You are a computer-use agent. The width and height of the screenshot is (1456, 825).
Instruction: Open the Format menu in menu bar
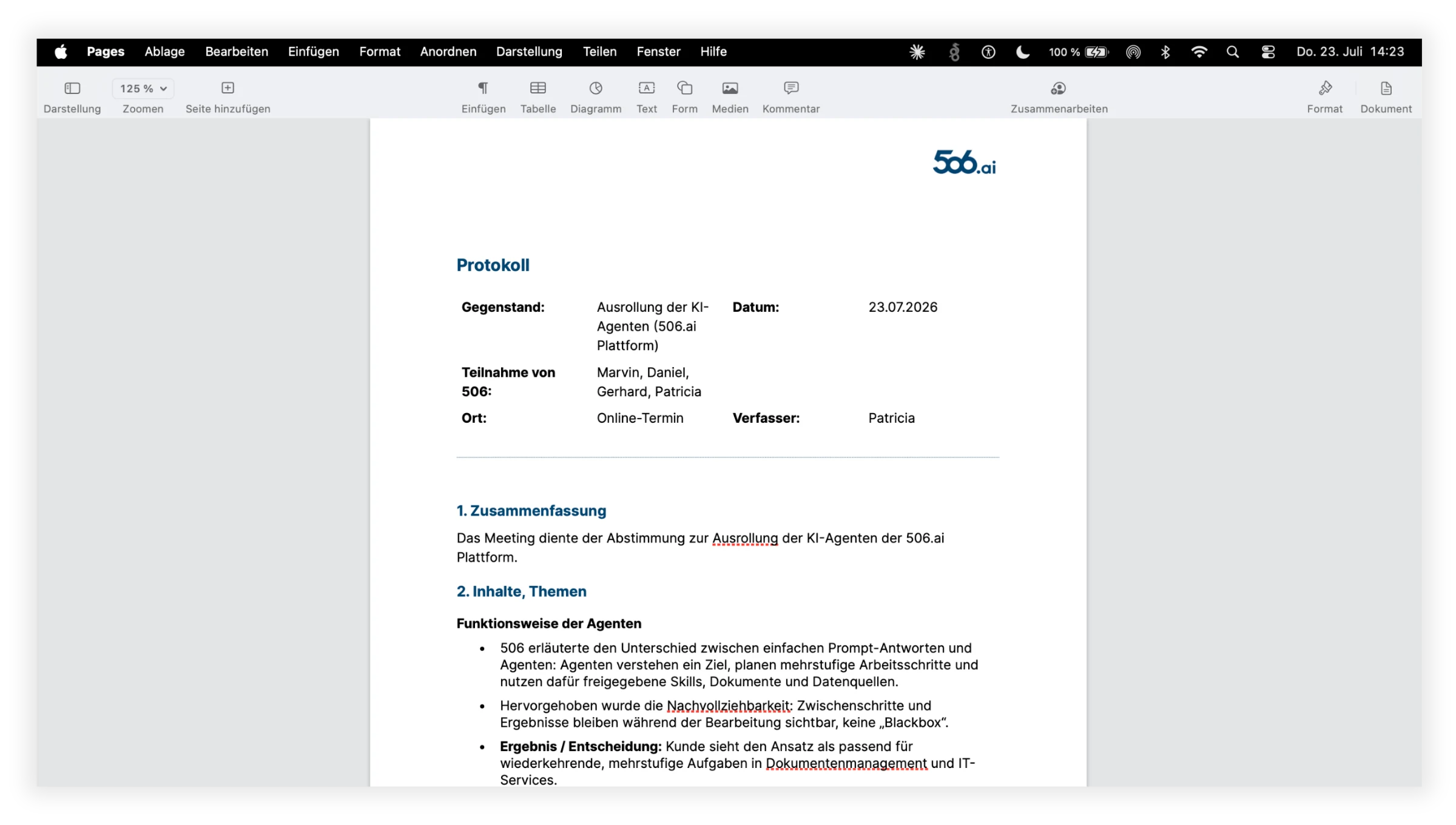tap(380, 52)
